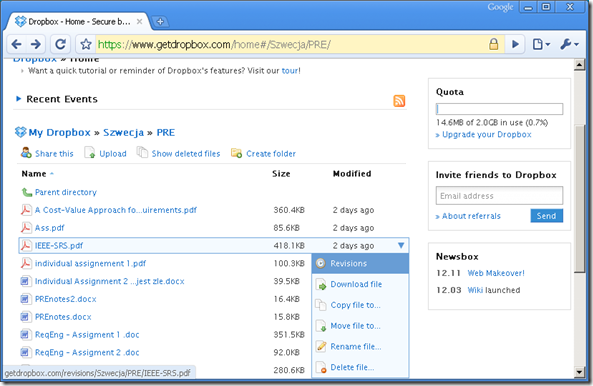This screenshot has height=386, width=593.
Task: Sort files by Size column
Action: point(281,174)
